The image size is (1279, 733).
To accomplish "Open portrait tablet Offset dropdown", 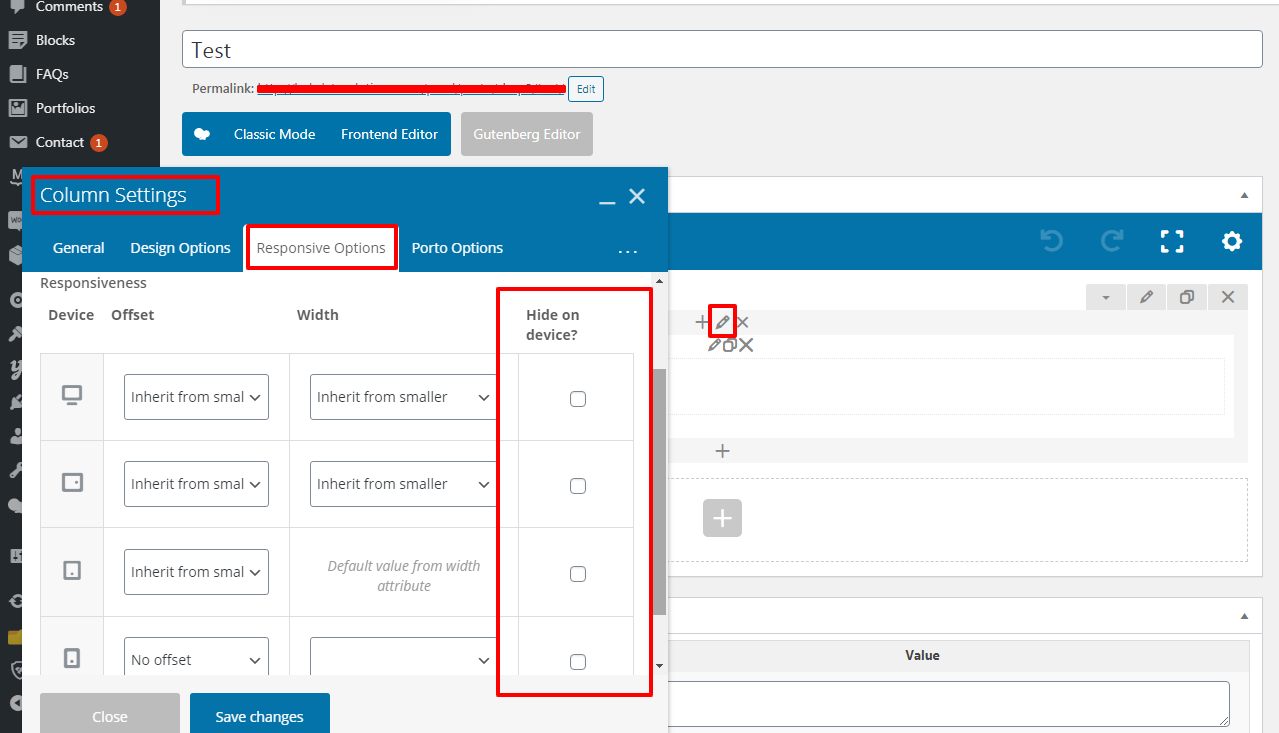I will [x=196, y=572].
